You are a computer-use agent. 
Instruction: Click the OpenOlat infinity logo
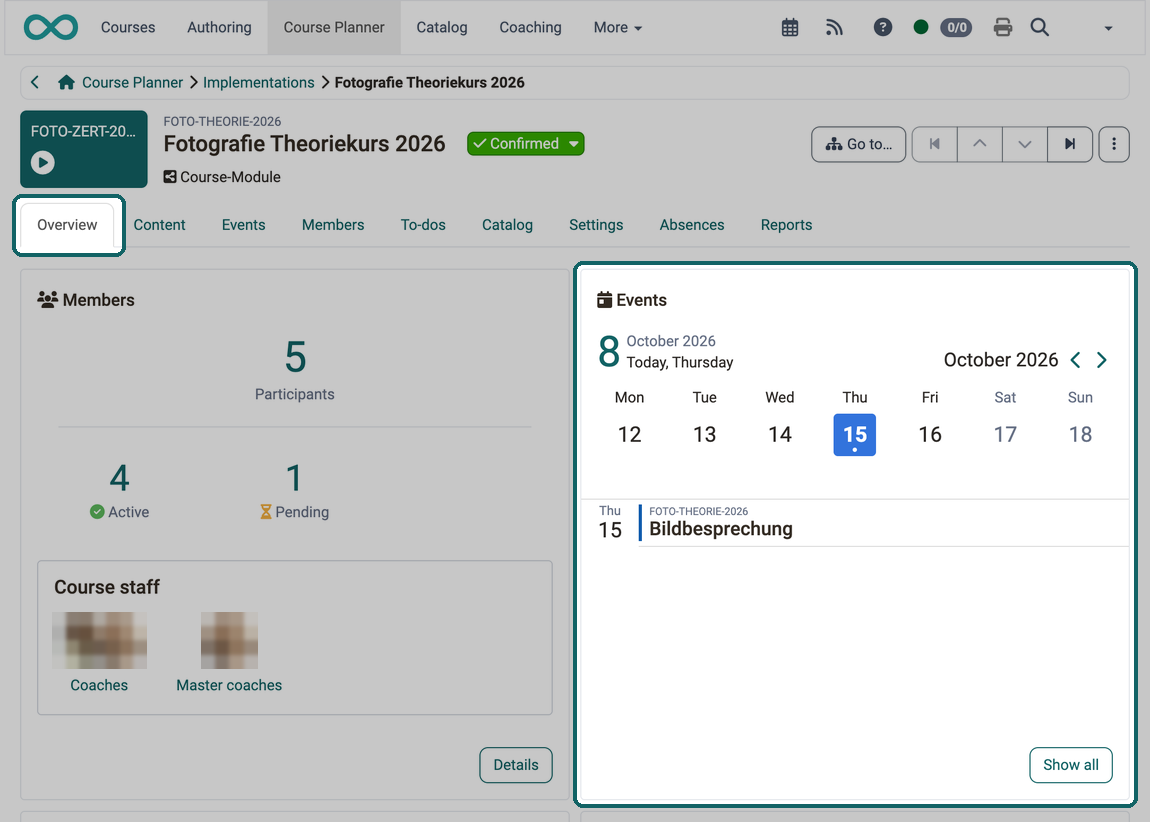coord(51,27)
